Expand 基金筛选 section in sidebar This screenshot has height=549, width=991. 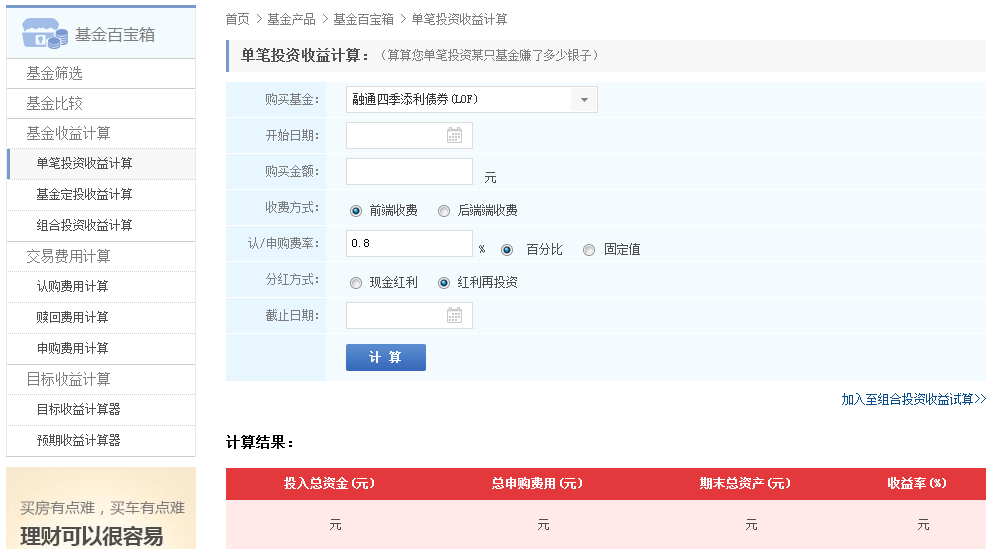(54, 73)
